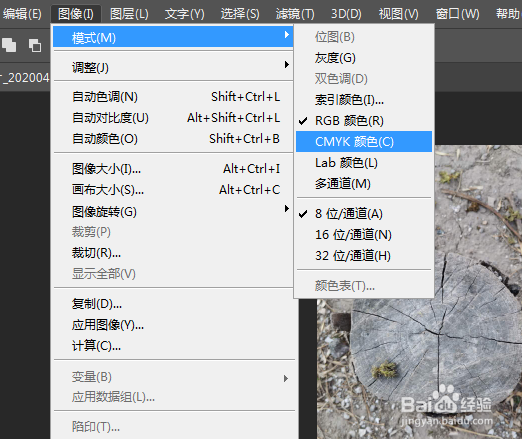Viewport: 522px width, 439px height.
Task: Click the subtract shape options bar icon
Action: [x=35, y=45]
